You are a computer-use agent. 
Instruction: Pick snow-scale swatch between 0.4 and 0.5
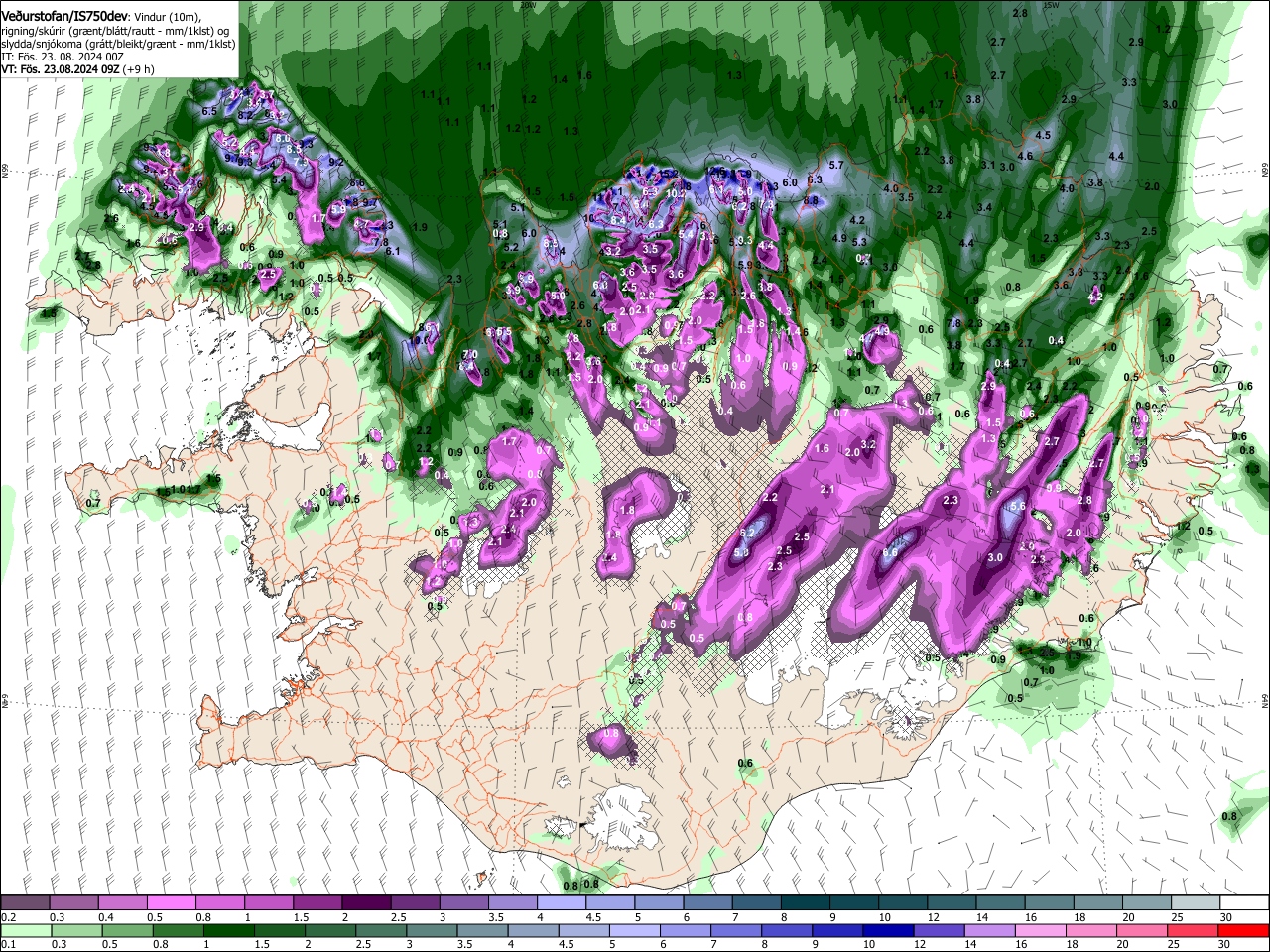pos(123,903)
